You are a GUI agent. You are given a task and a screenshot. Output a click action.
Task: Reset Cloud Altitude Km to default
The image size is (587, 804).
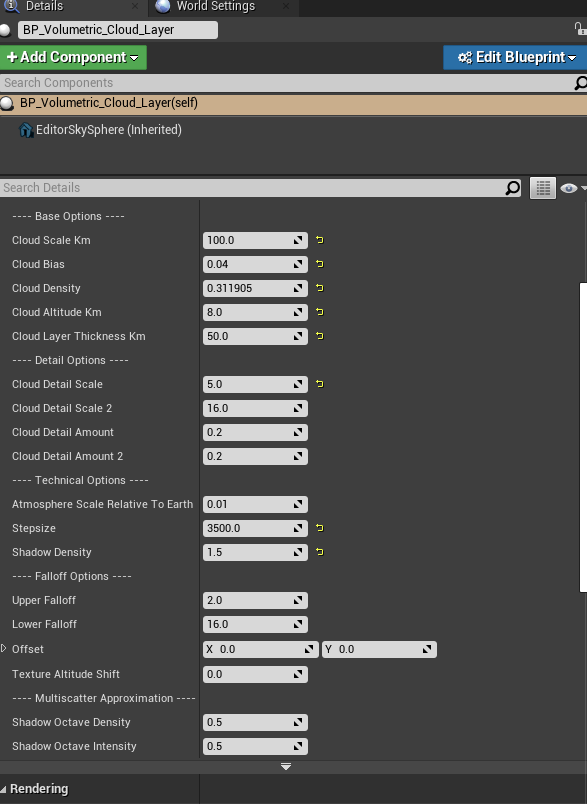point(320,312)
